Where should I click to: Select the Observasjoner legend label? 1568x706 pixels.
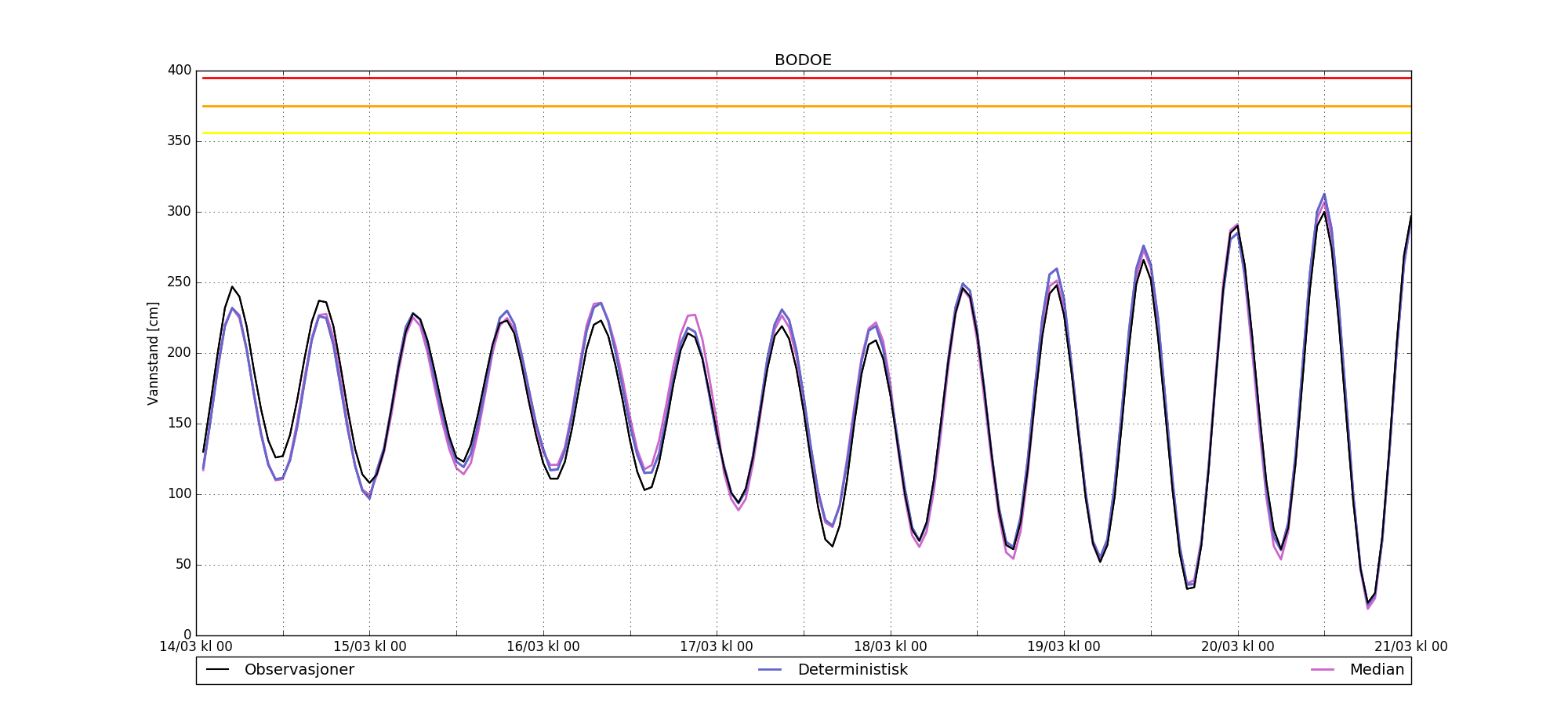coord(299,670)
